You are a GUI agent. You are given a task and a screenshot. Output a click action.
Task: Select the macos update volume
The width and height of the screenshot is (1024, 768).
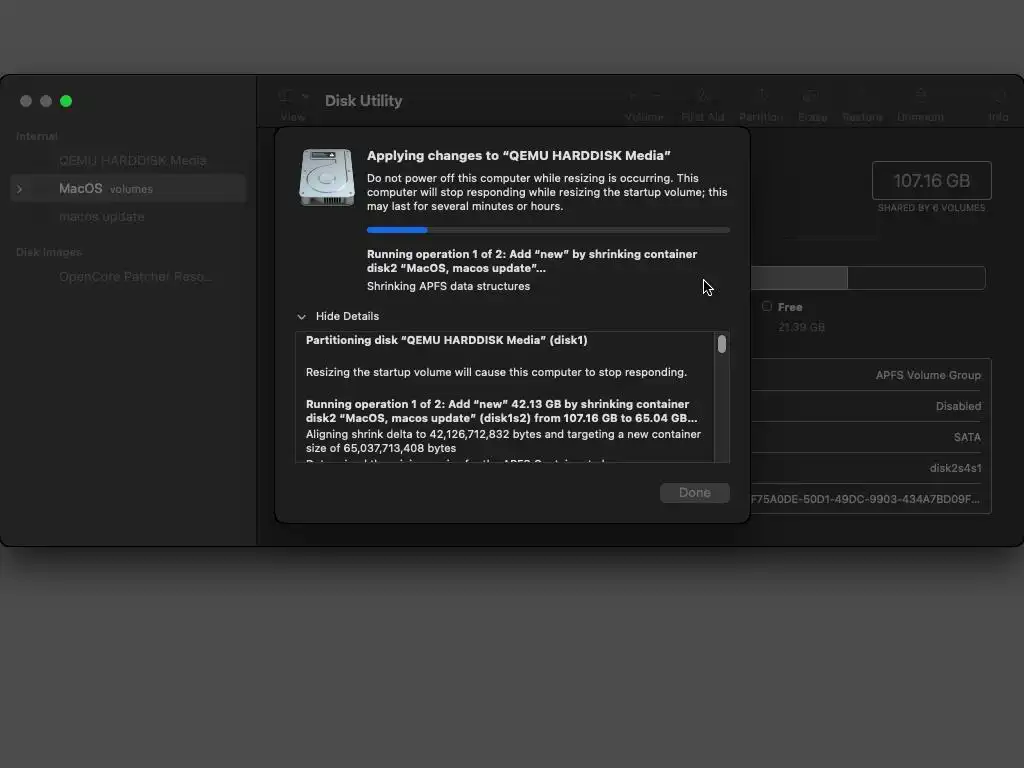click(x=102, y=217)
